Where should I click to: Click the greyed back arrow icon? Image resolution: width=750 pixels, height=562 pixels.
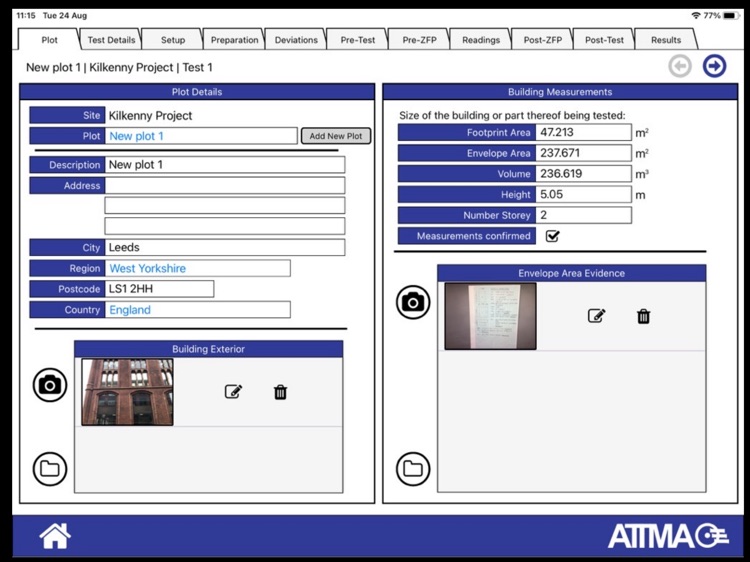pyautogui.click(x=680, y=66)
